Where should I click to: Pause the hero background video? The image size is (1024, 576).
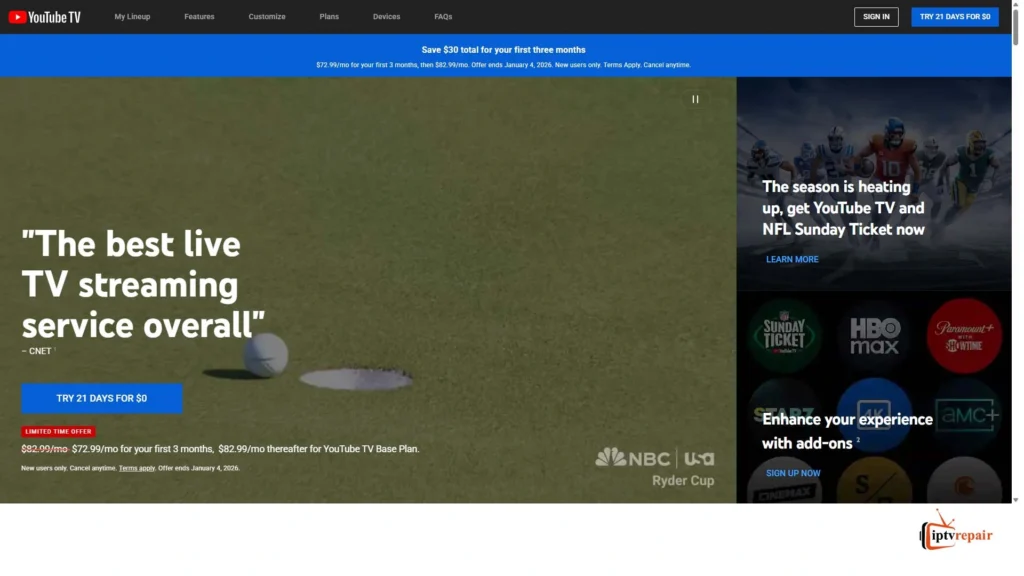pos(695,99)
